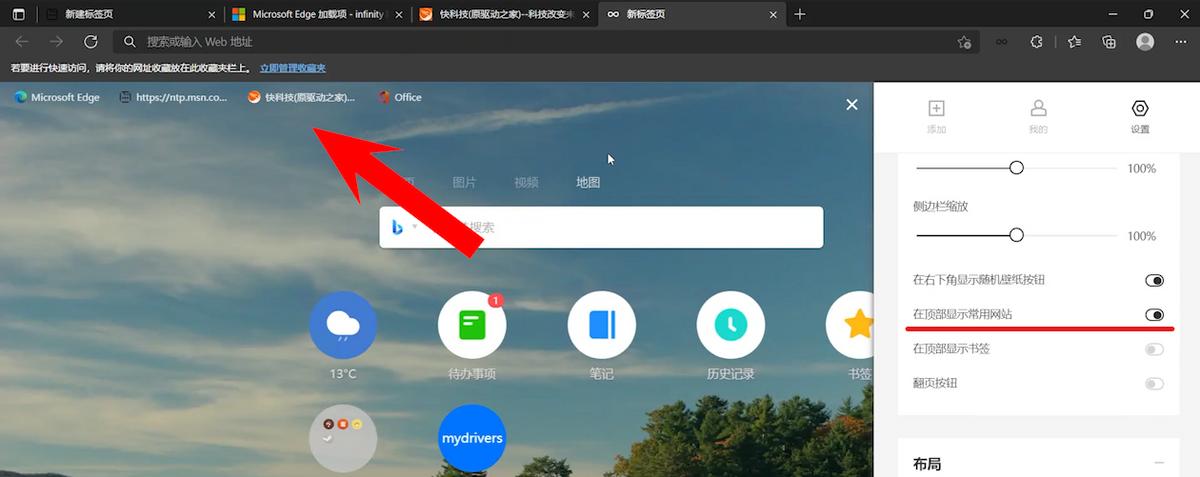The image size is (1200, 477).
Task: Select the active 新标签页 tab
Action: pyautogui.click(x=690, y=14)
